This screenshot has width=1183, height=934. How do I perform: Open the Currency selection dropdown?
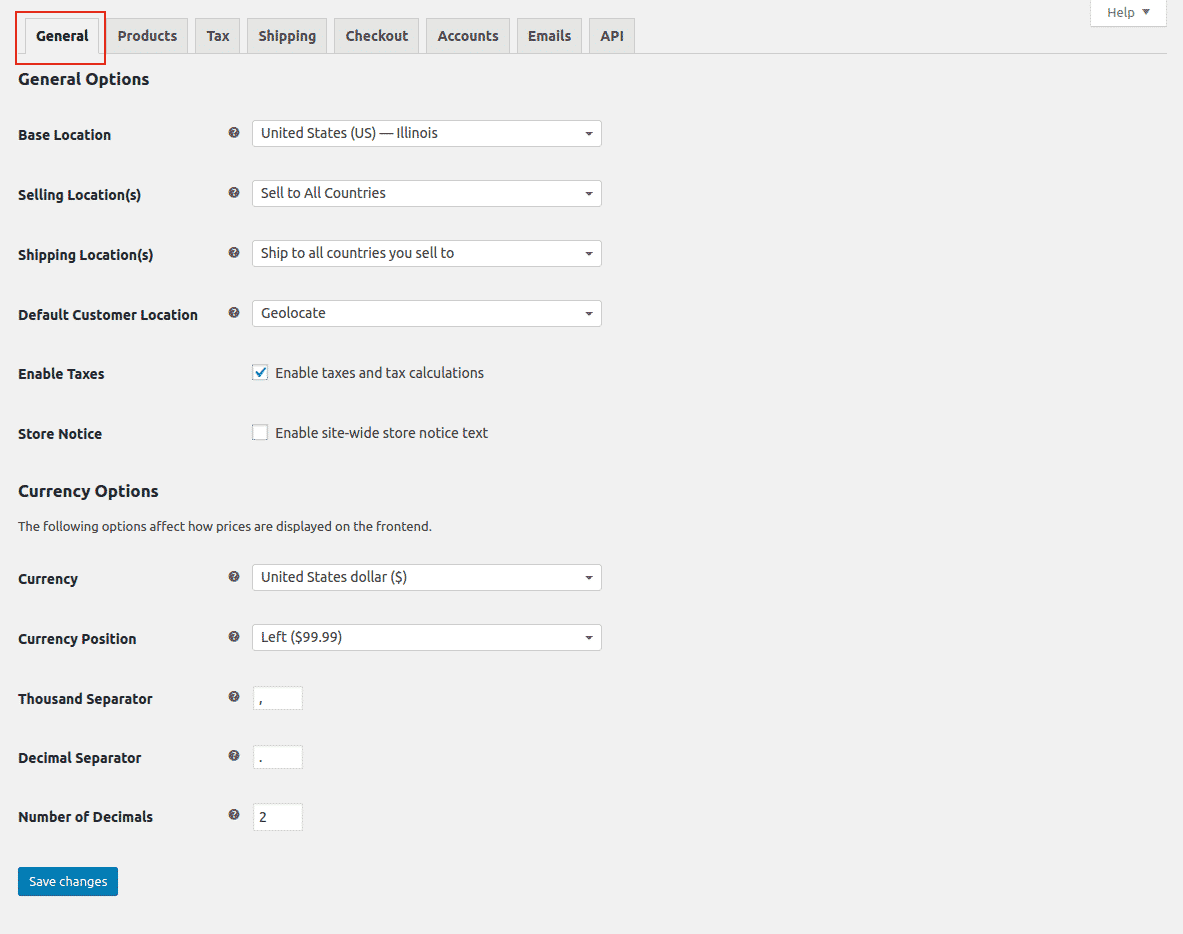pos(426,577)
